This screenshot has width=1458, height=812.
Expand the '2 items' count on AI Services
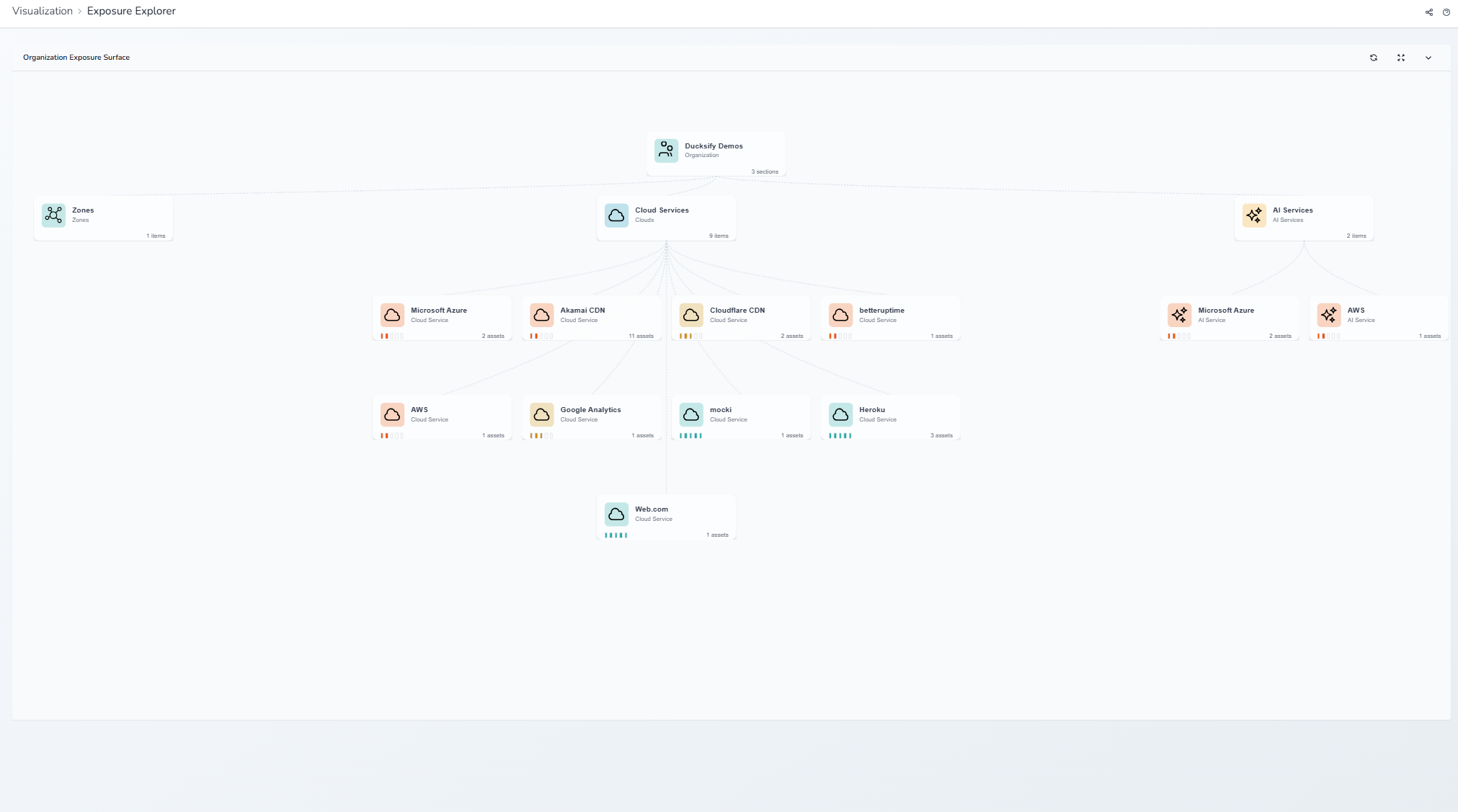pos(1356,236)
